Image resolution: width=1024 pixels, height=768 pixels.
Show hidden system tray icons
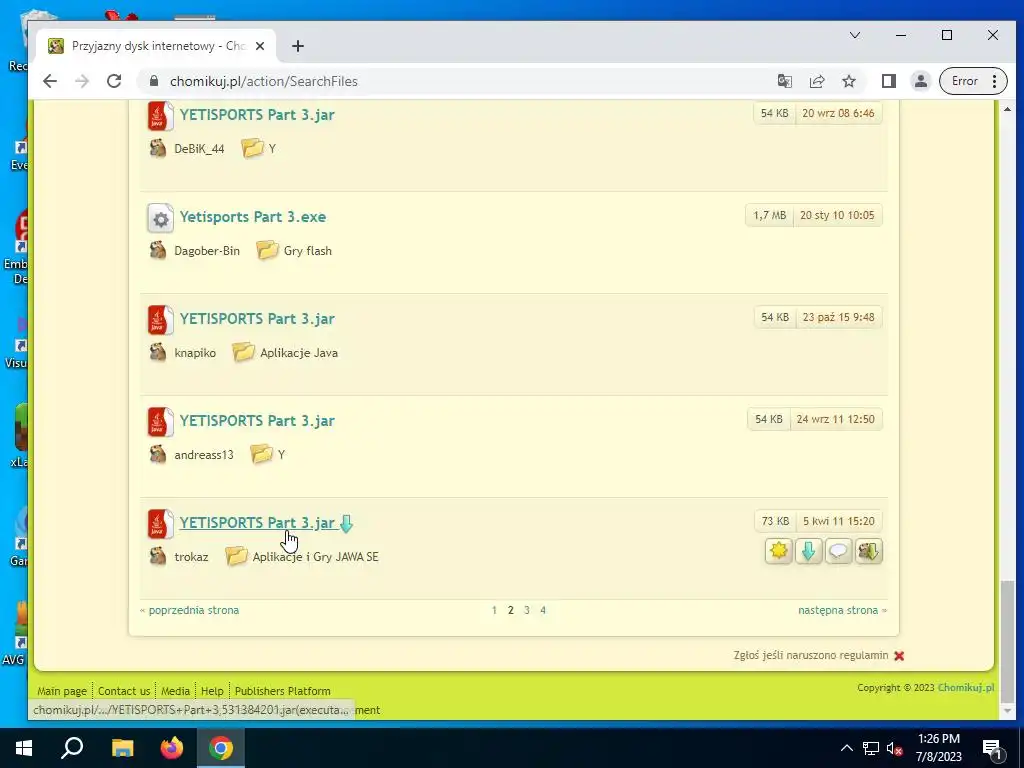[846, 748]
